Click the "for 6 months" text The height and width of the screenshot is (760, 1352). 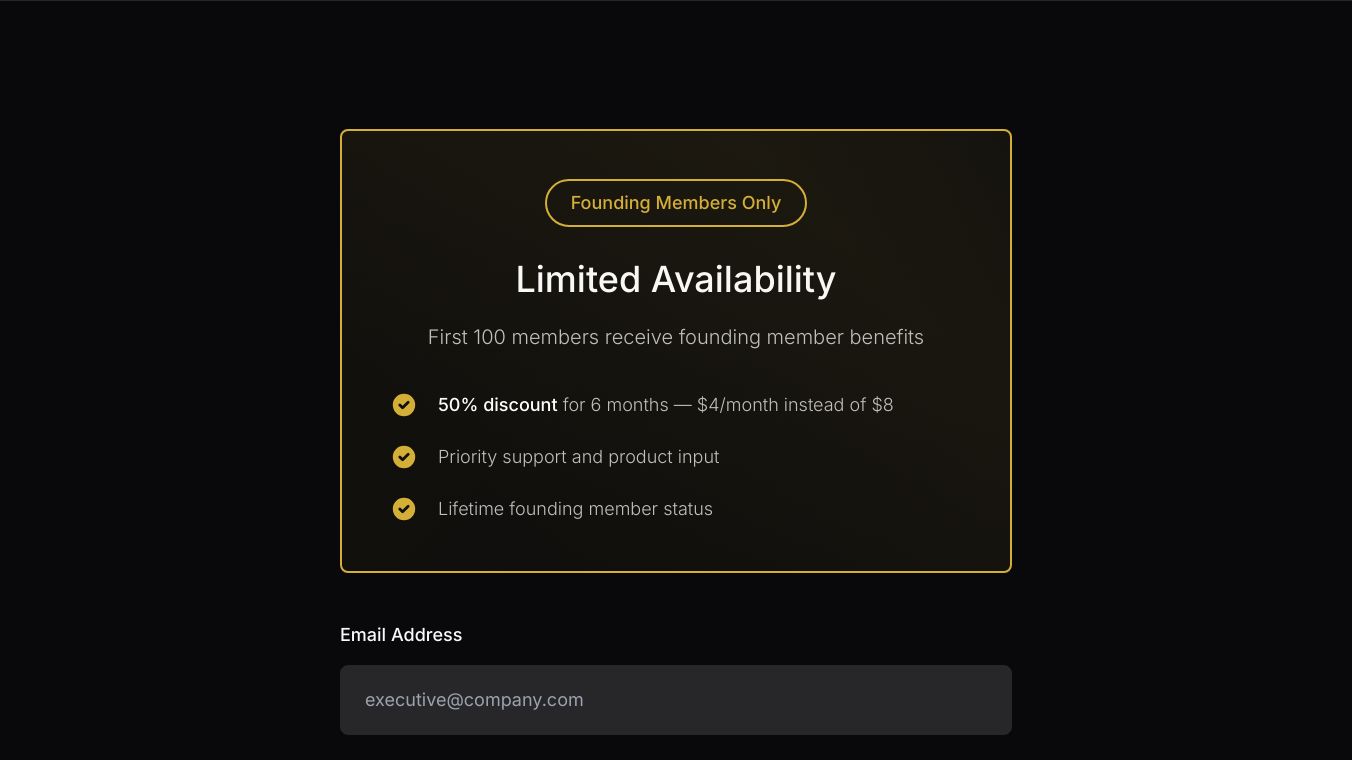pos(615,405)
